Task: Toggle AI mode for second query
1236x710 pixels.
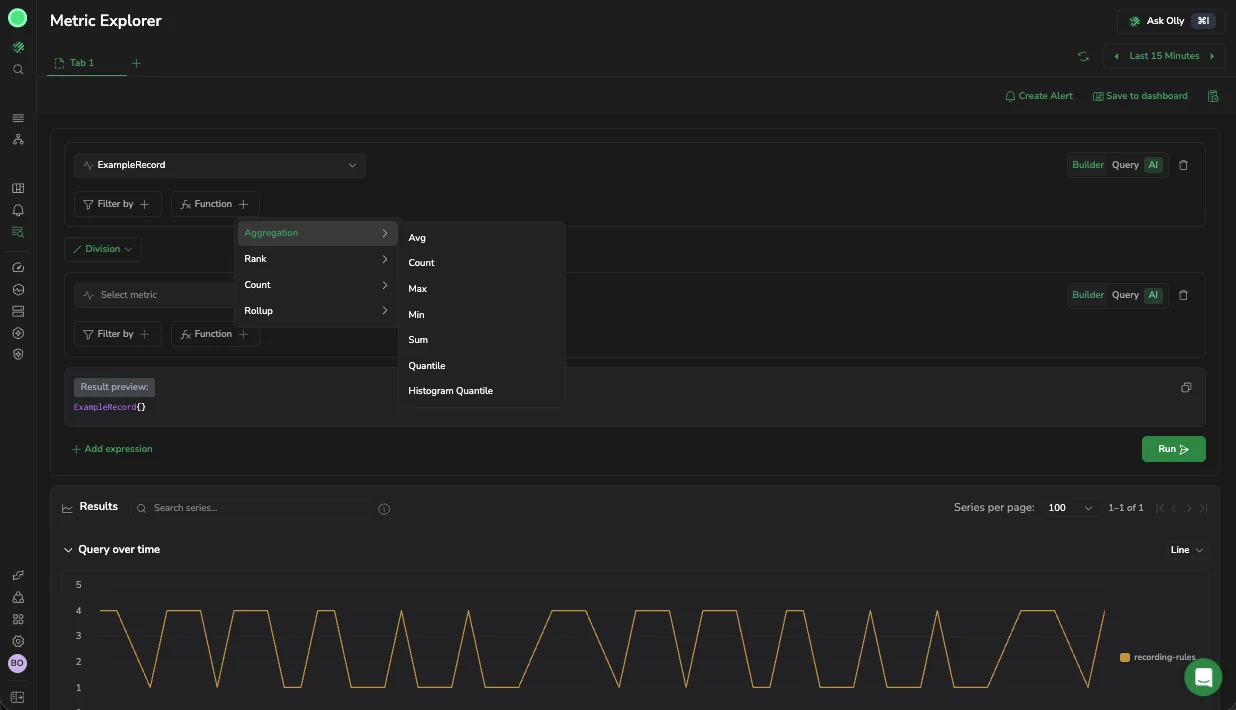Action: click(1154, 295)
